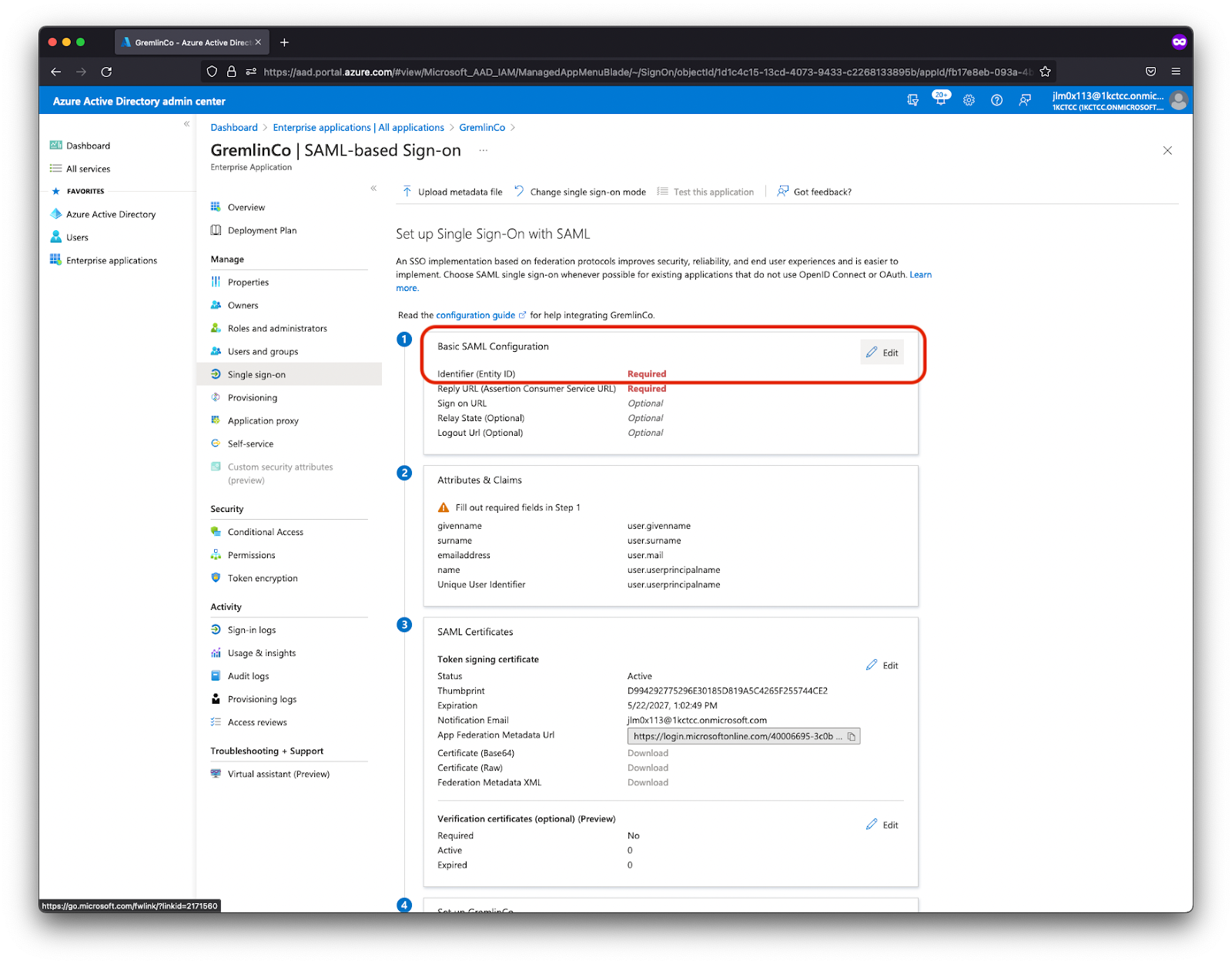Click the feedback person icon in header
Viewport: 1232px width, 964px height.
[1024, 100]
